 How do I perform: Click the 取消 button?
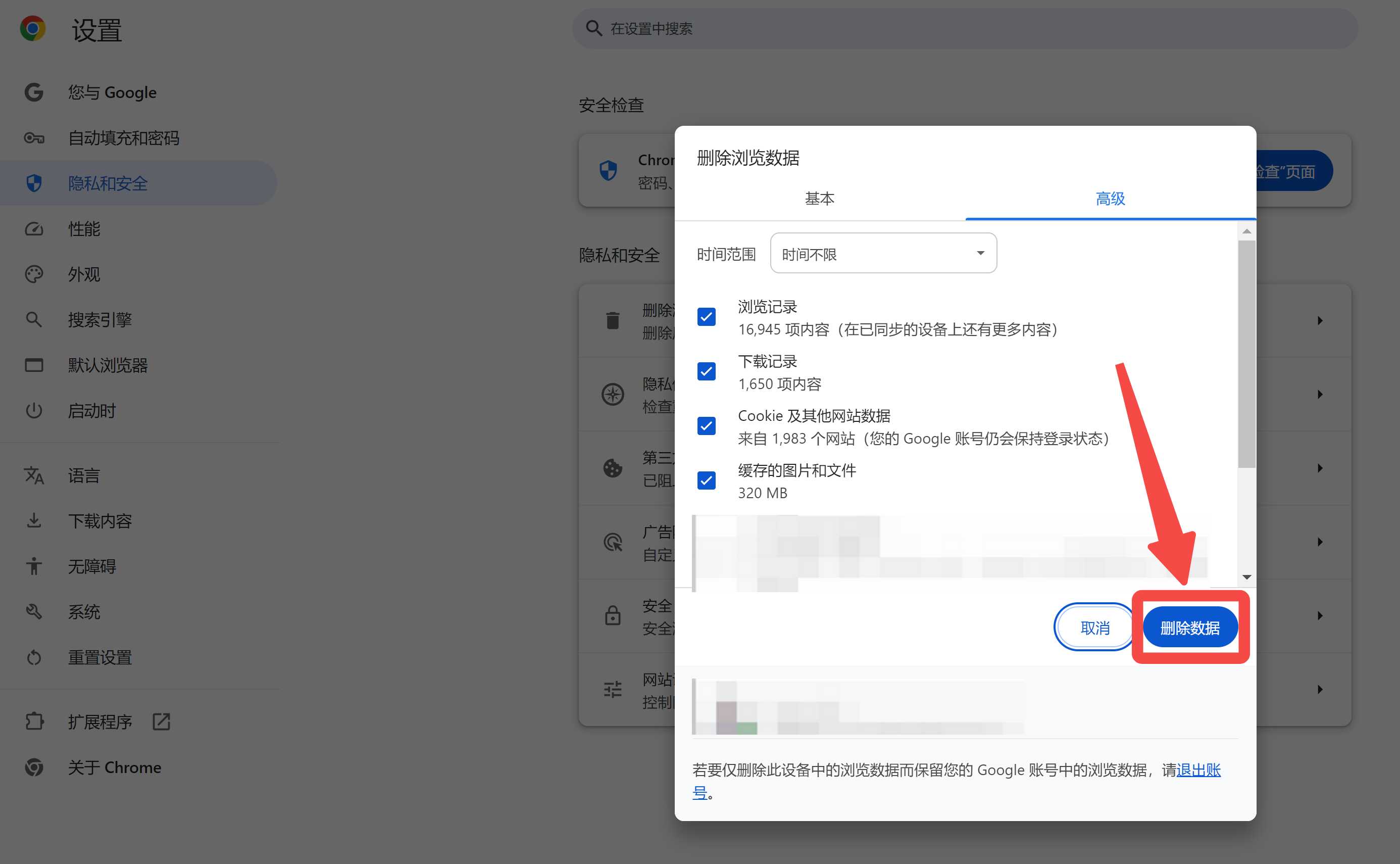pyautogui.click(x=1094, y=628)
